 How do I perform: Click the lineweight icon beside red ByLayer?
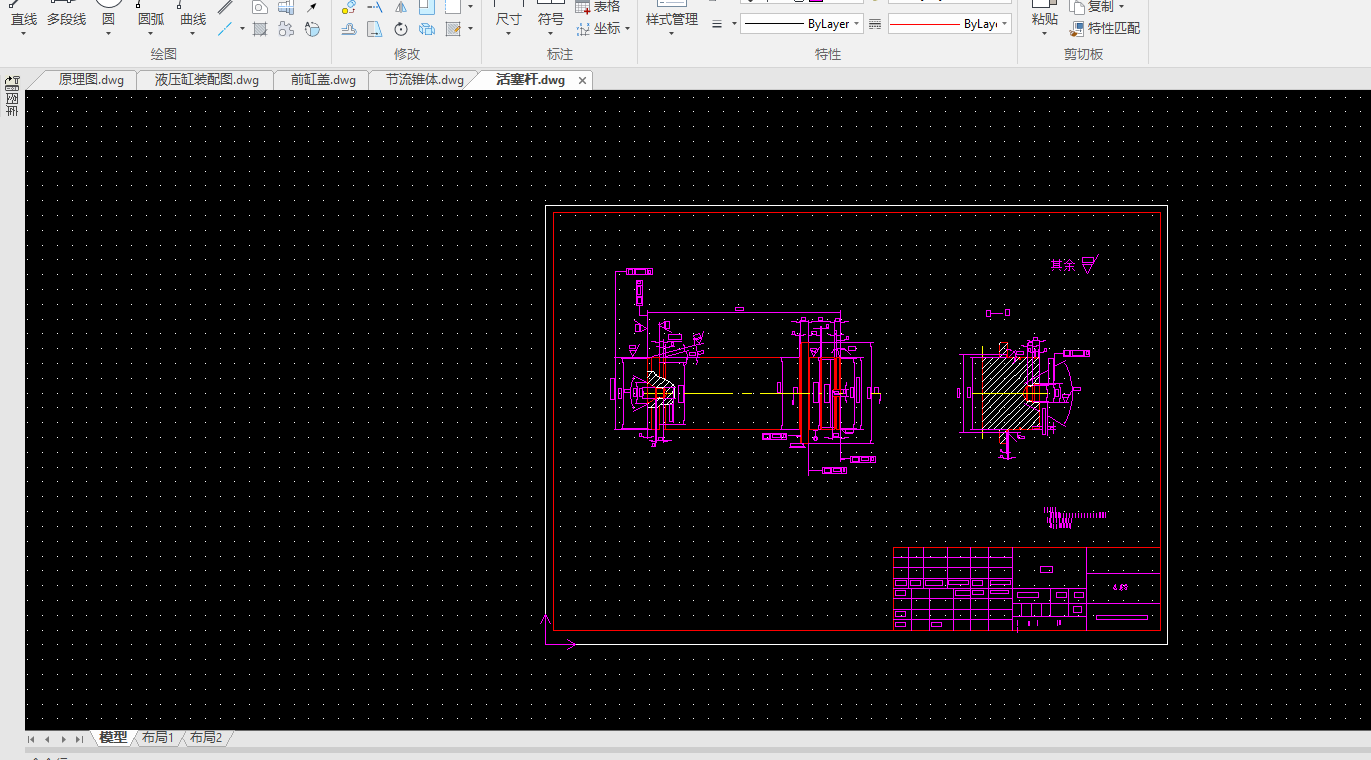tap(875, 24)
